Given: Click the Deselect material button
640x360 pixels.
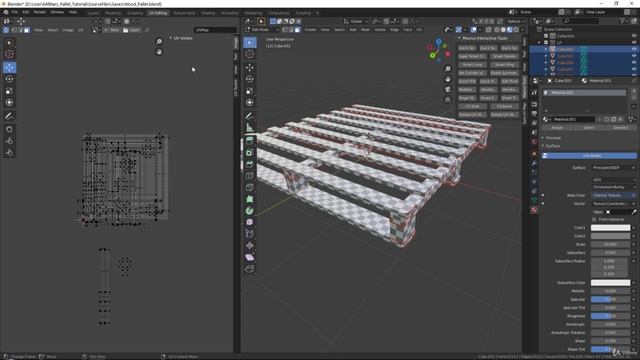Looking at the screenshot, I should 621,128.
